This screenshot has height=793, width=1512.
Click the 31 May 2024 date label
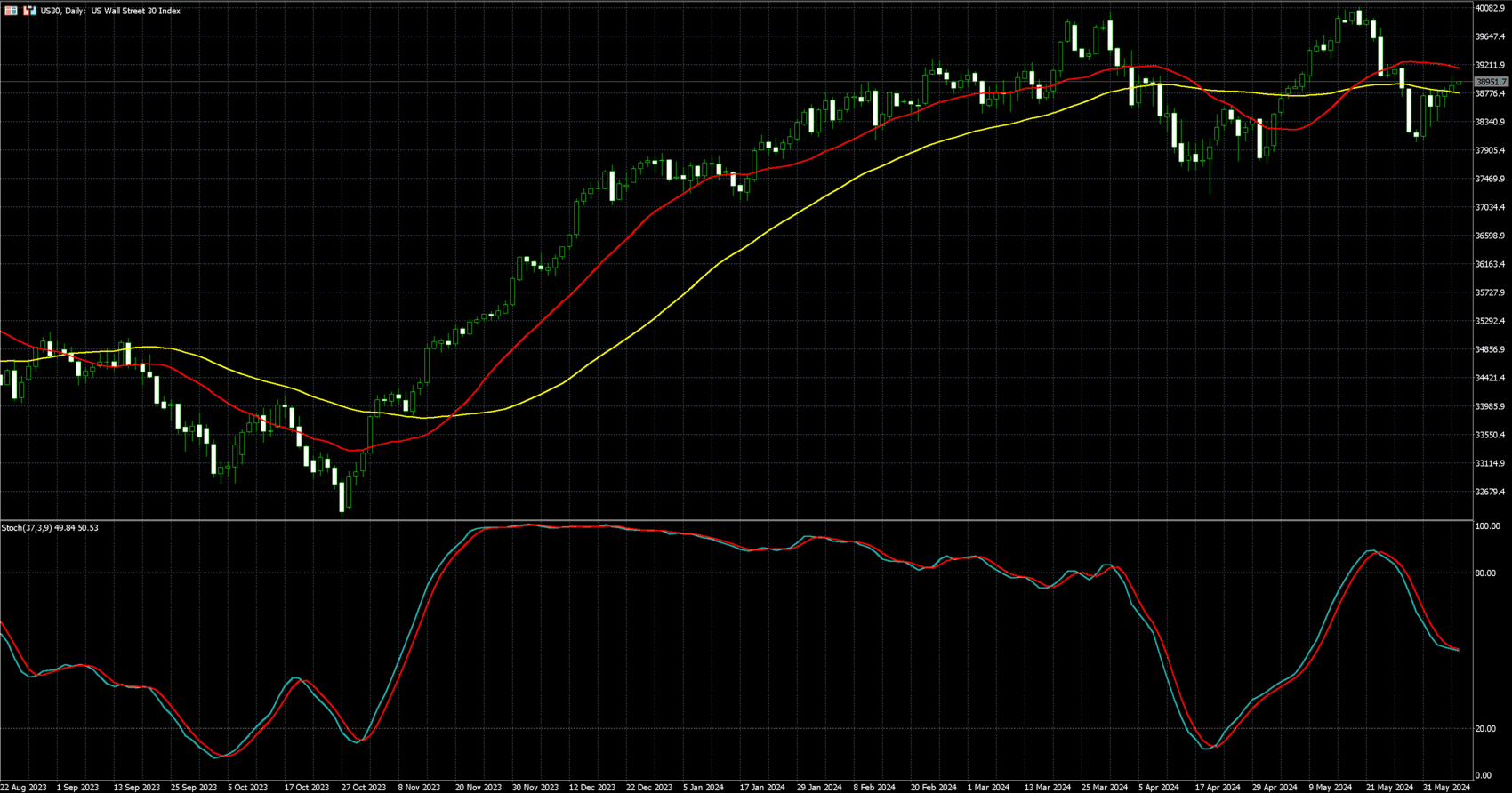[1446, 787]
